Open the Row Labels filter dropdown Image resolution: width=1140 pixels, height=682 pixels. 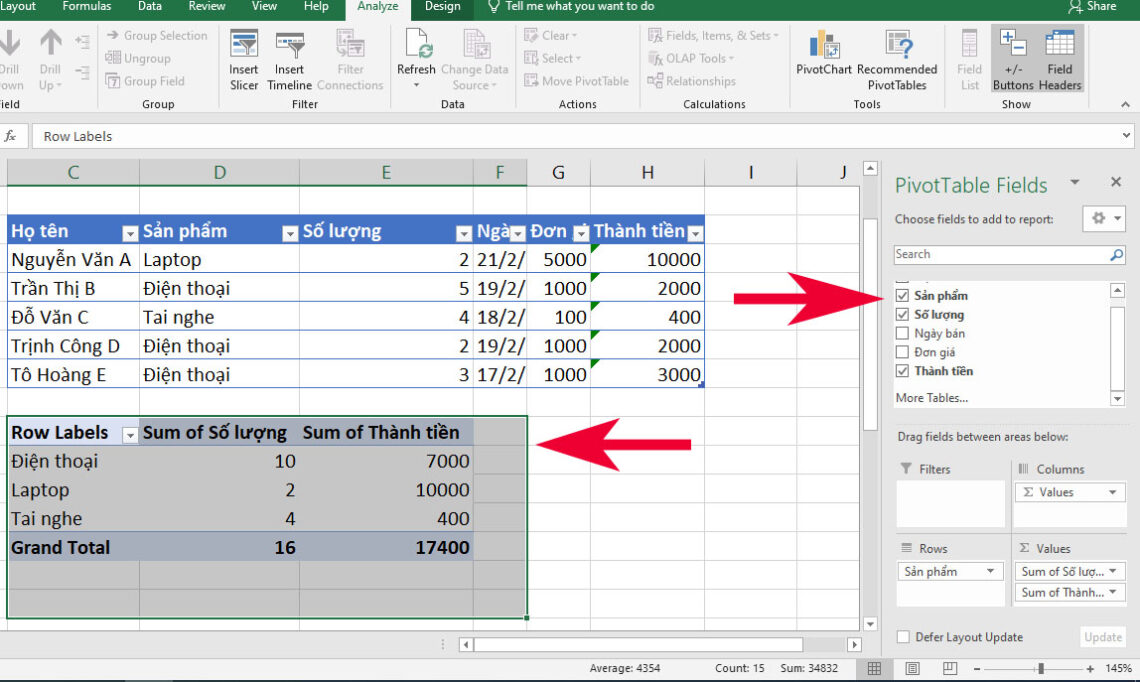click(x=130, y=433)
